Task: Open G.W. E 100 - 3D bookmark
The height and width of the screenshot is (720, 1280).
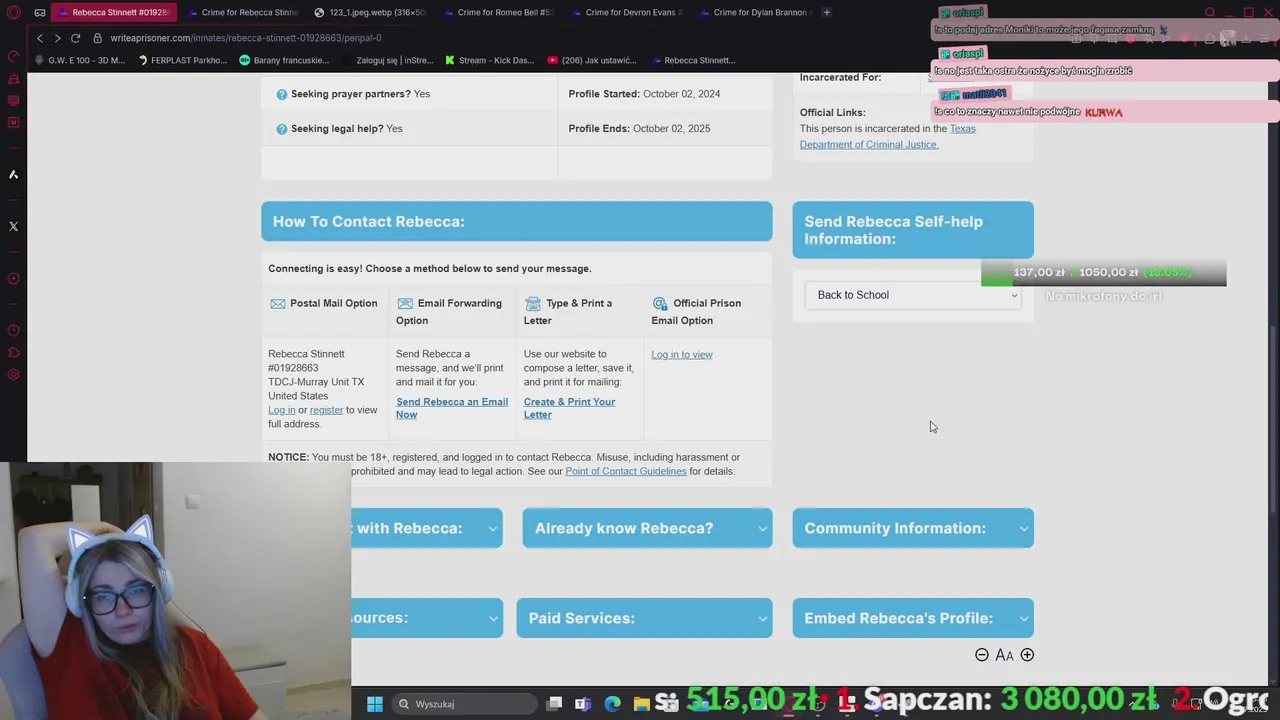Action: tap(80, 60)
